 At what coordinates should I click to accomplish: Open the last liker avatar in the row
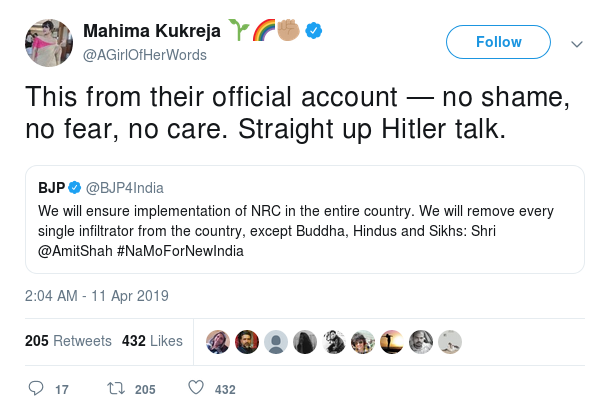[451, 341]
